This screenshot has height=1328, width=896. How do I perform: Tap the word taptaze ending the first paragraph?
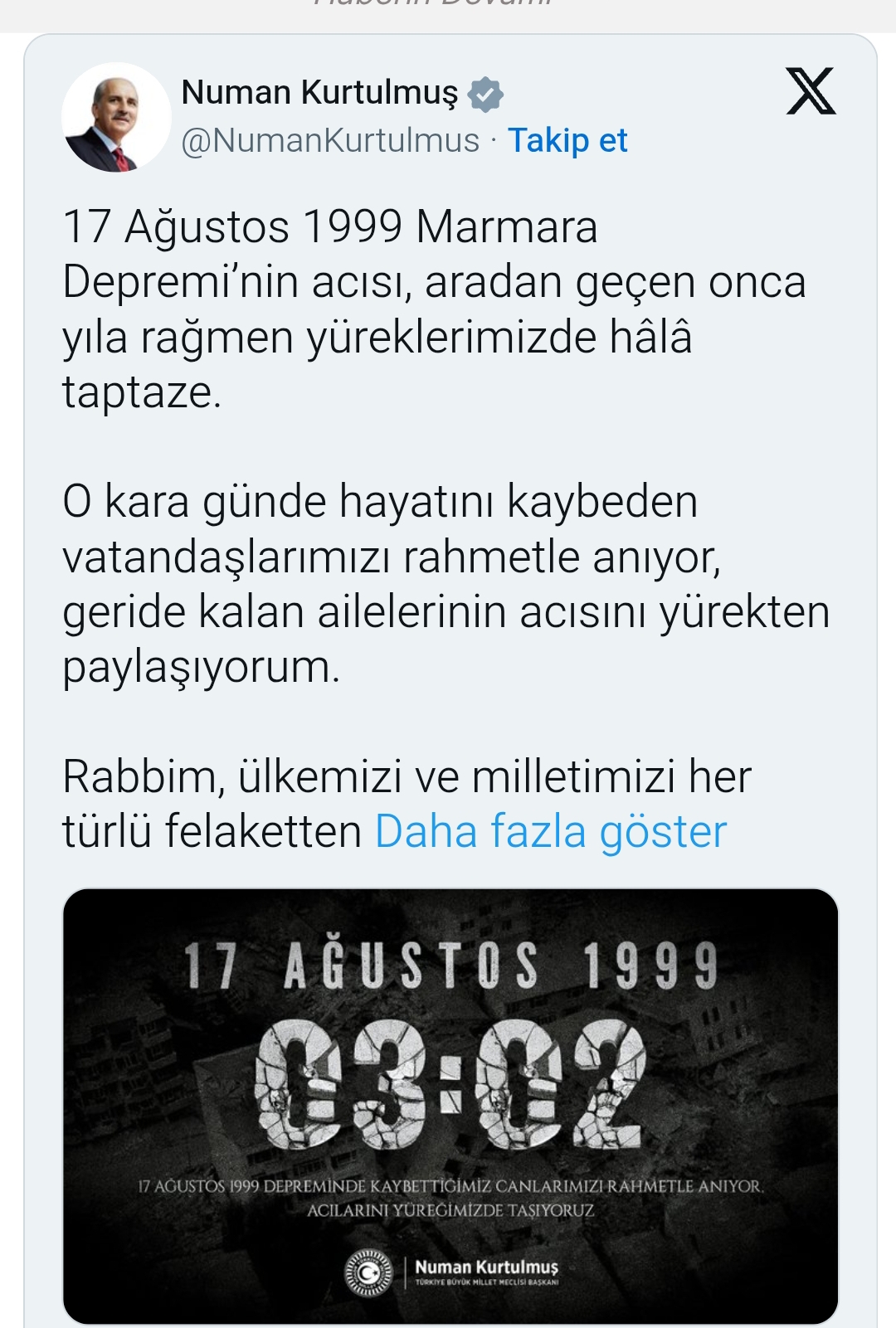pyautogui.click(x=142, y=392)
